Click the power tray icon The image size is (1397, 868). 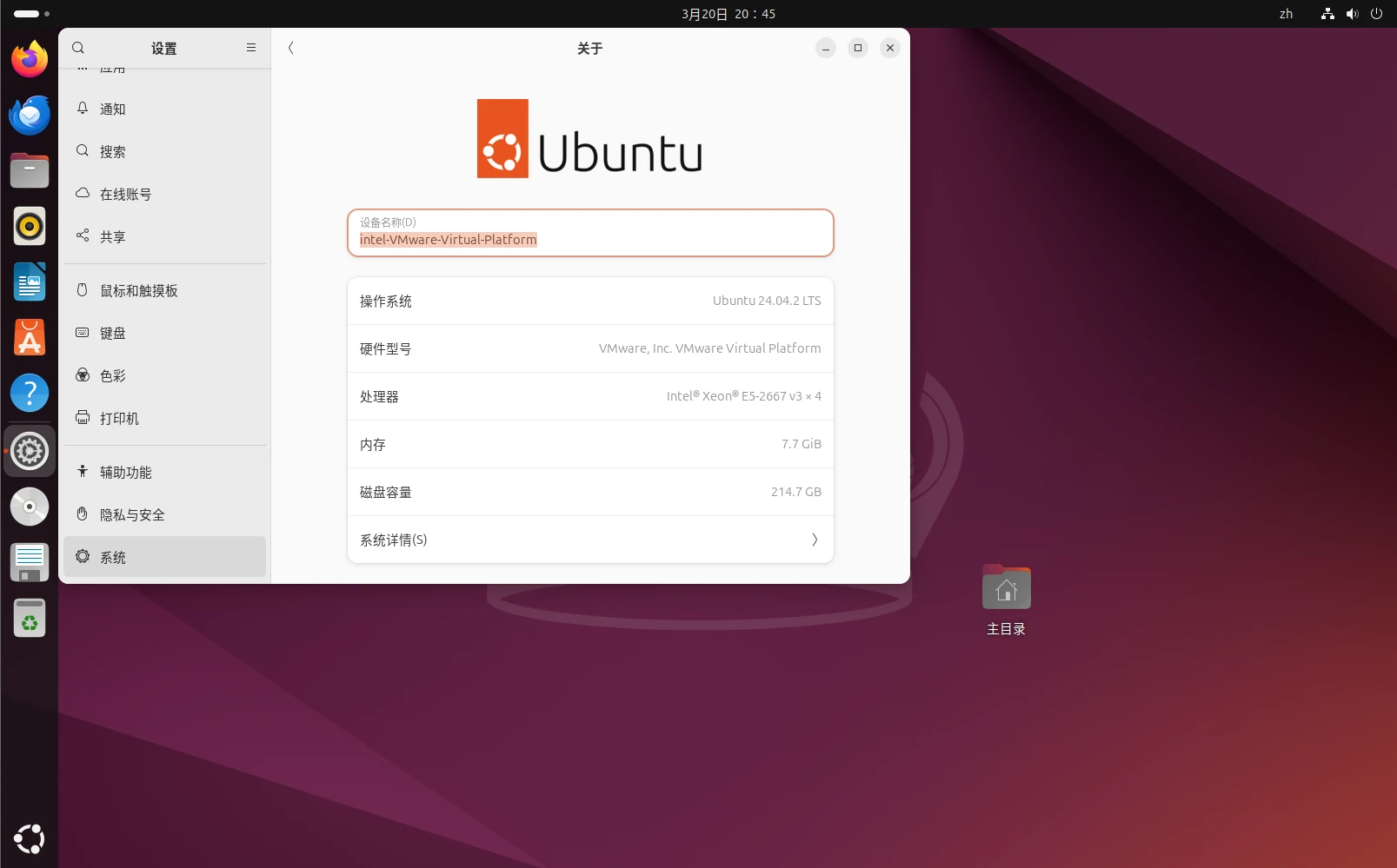click(1376, 14)
